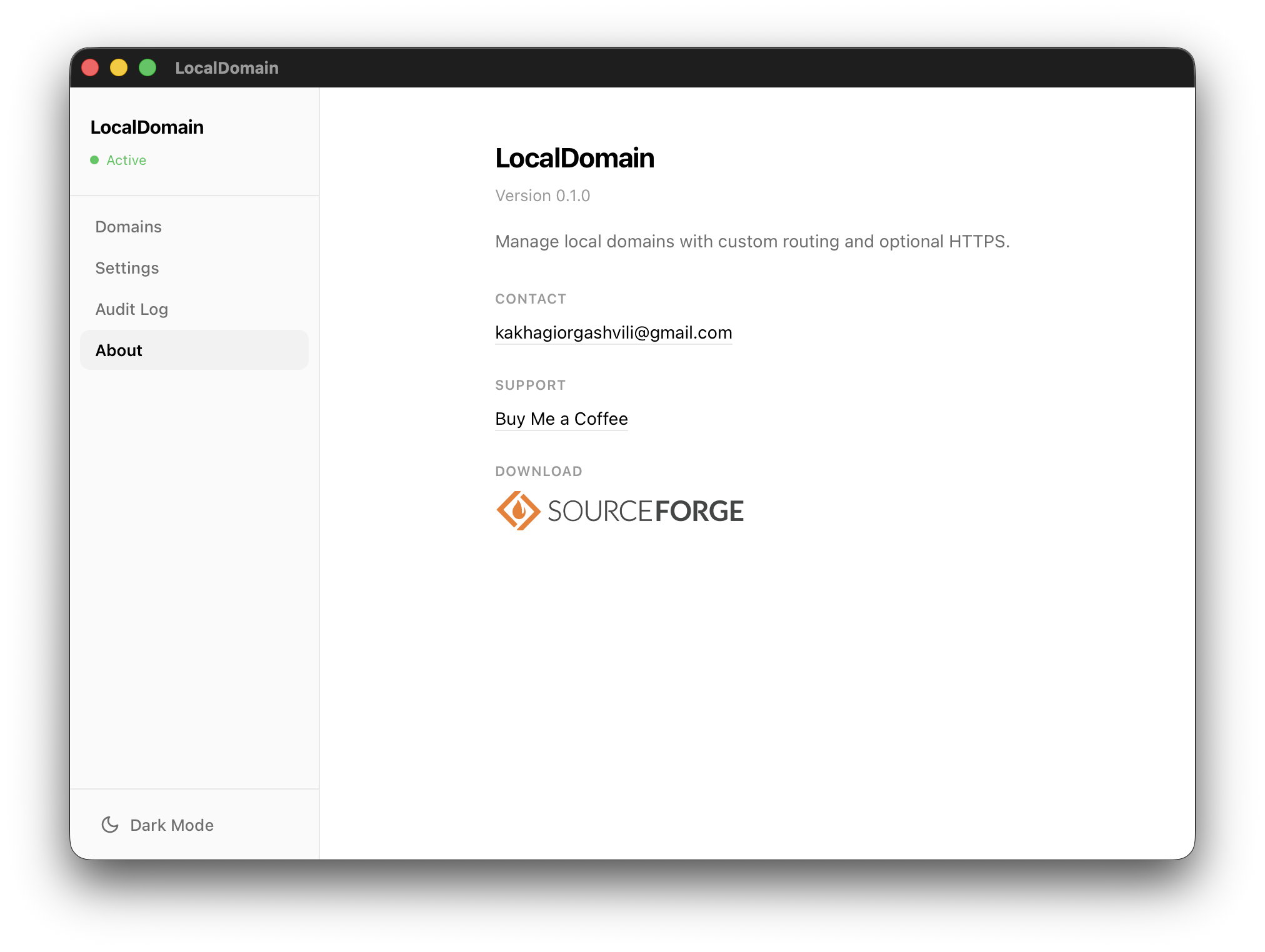The image size is (1265, 952).
Task: Open the Buy Me a Coffee support link
Action: [561, 419]
